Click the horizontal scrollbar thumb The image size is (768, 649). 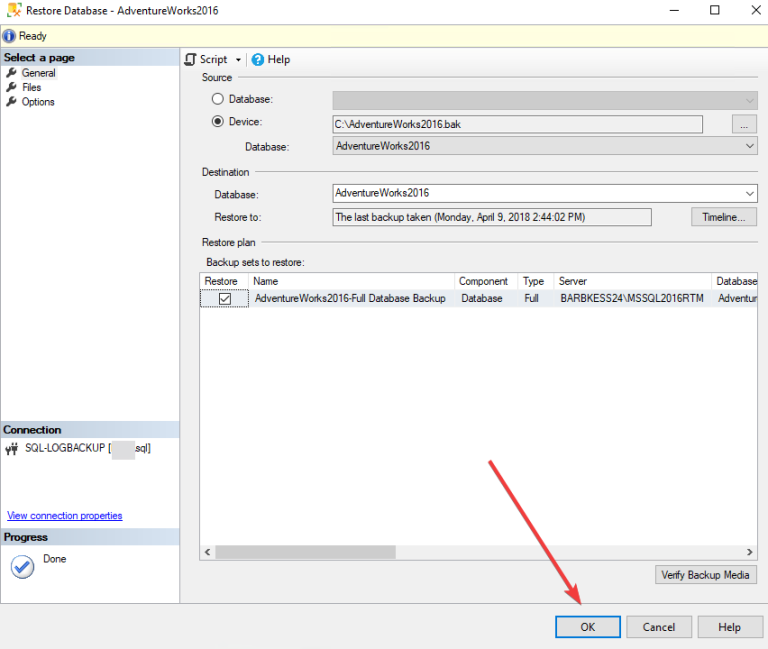pos(306,552)
